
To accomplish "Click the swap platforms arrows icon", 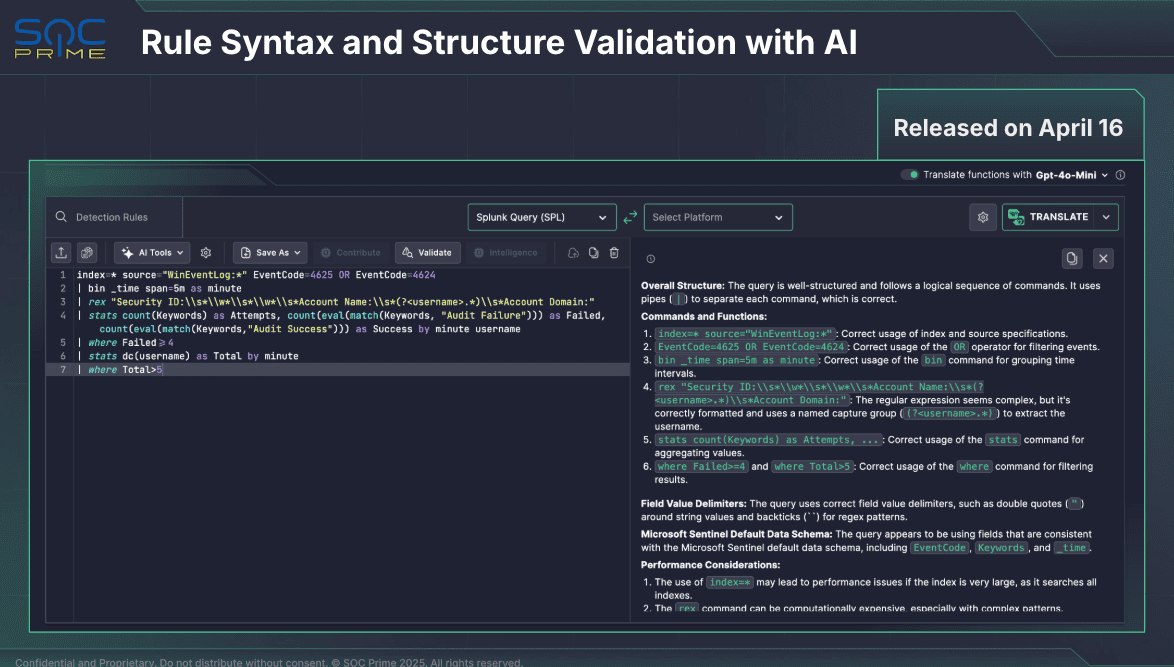I will pos(630,217).
